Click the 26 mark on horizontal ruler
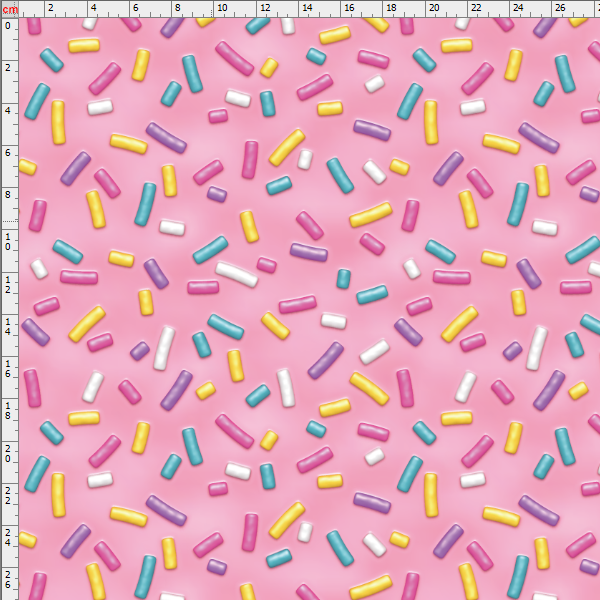The height and width of the screenshot is (600, 600). click(x=560, y=7)
